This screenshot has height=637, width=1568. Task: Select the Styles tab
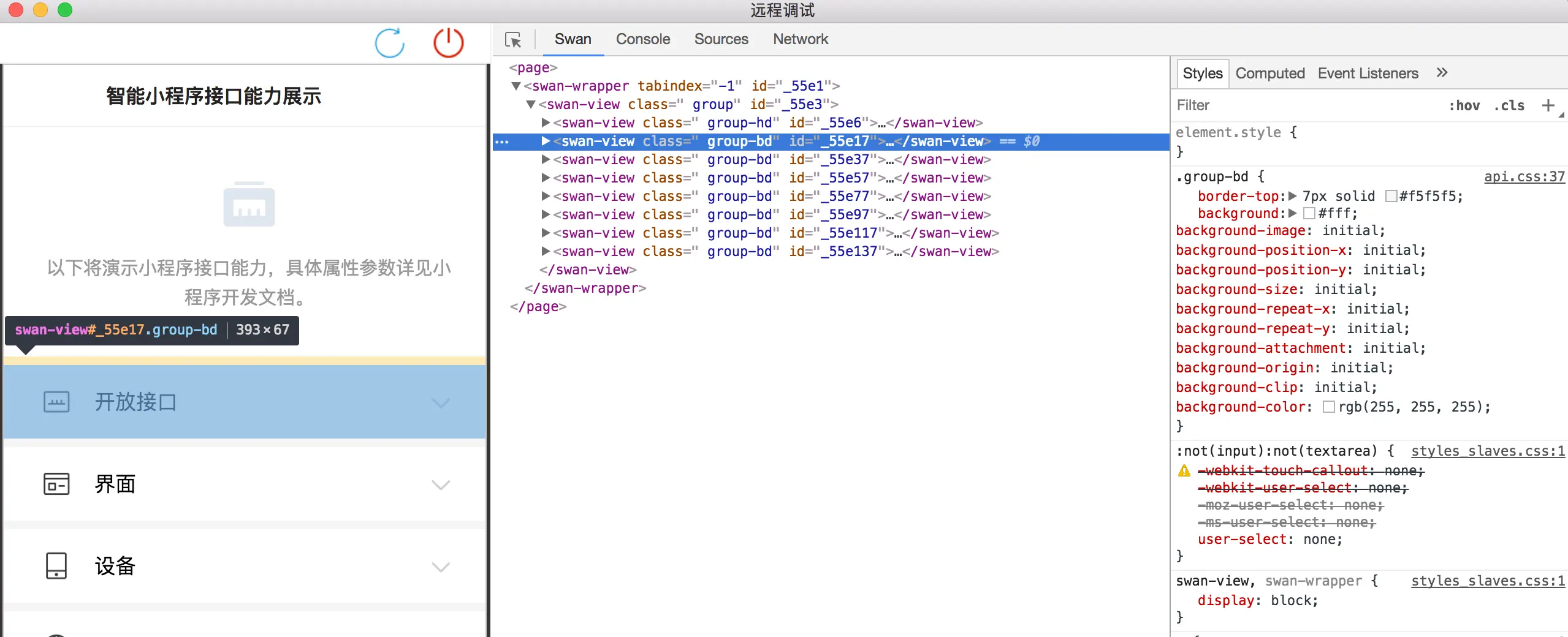click(1203, 73)
